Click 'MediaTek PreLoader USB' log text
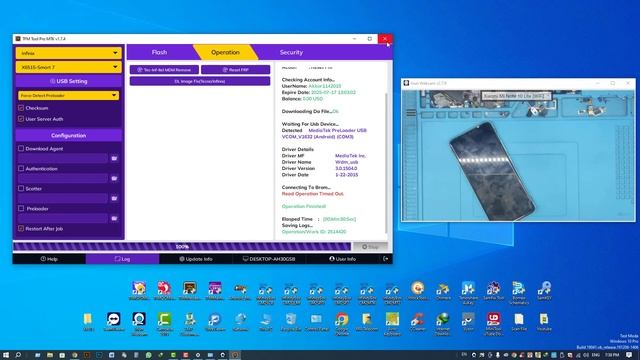The width and height of the screenshot is (640, 360). [337, 130]
